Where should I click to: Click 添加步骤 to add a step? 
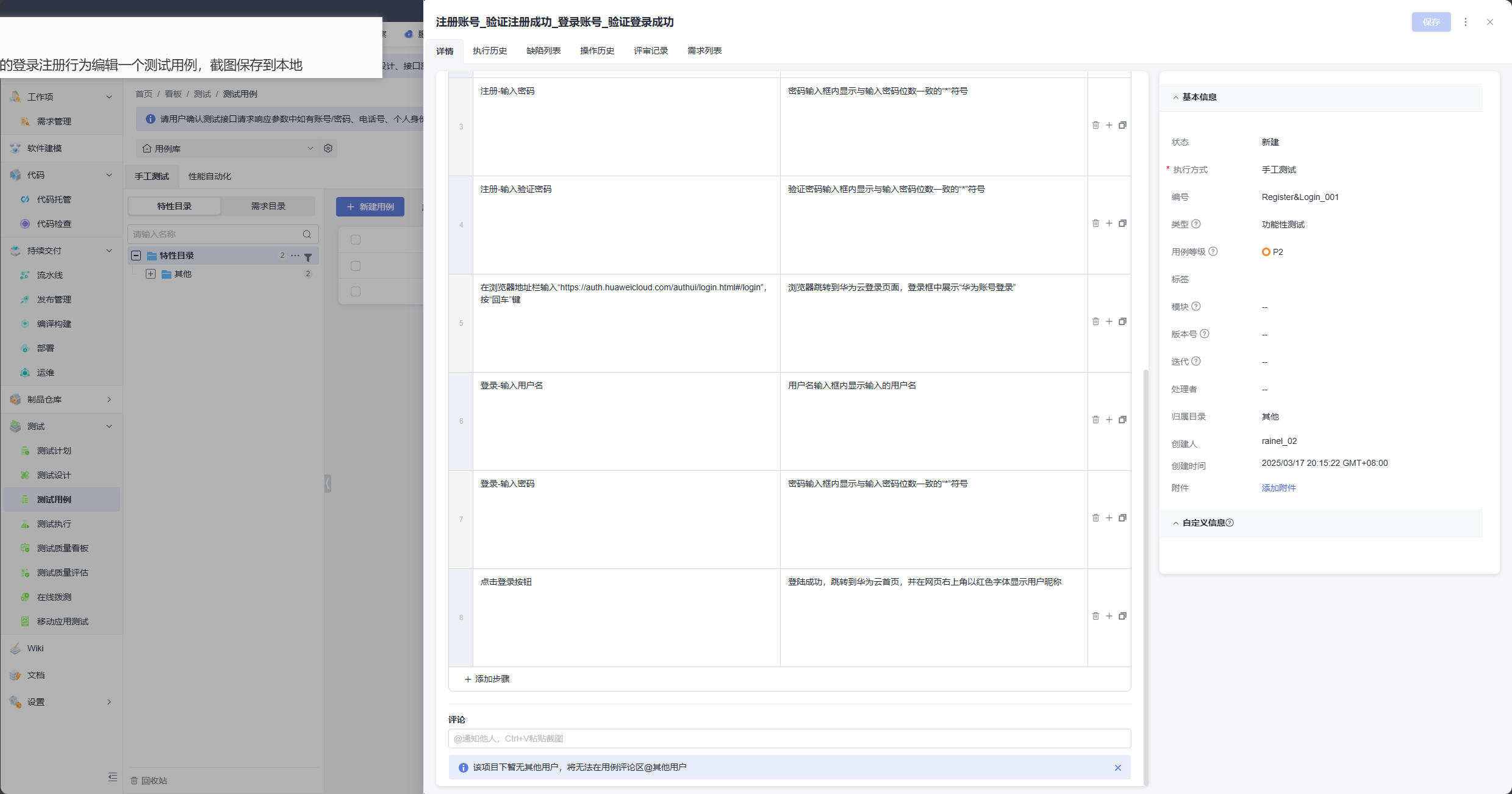pyautogui.click(x=487, y=679)
